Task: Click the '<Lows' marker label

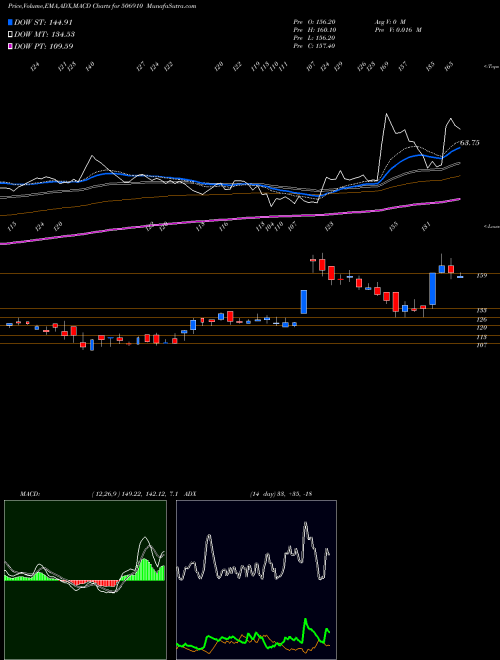Action: tap(491, 226)
